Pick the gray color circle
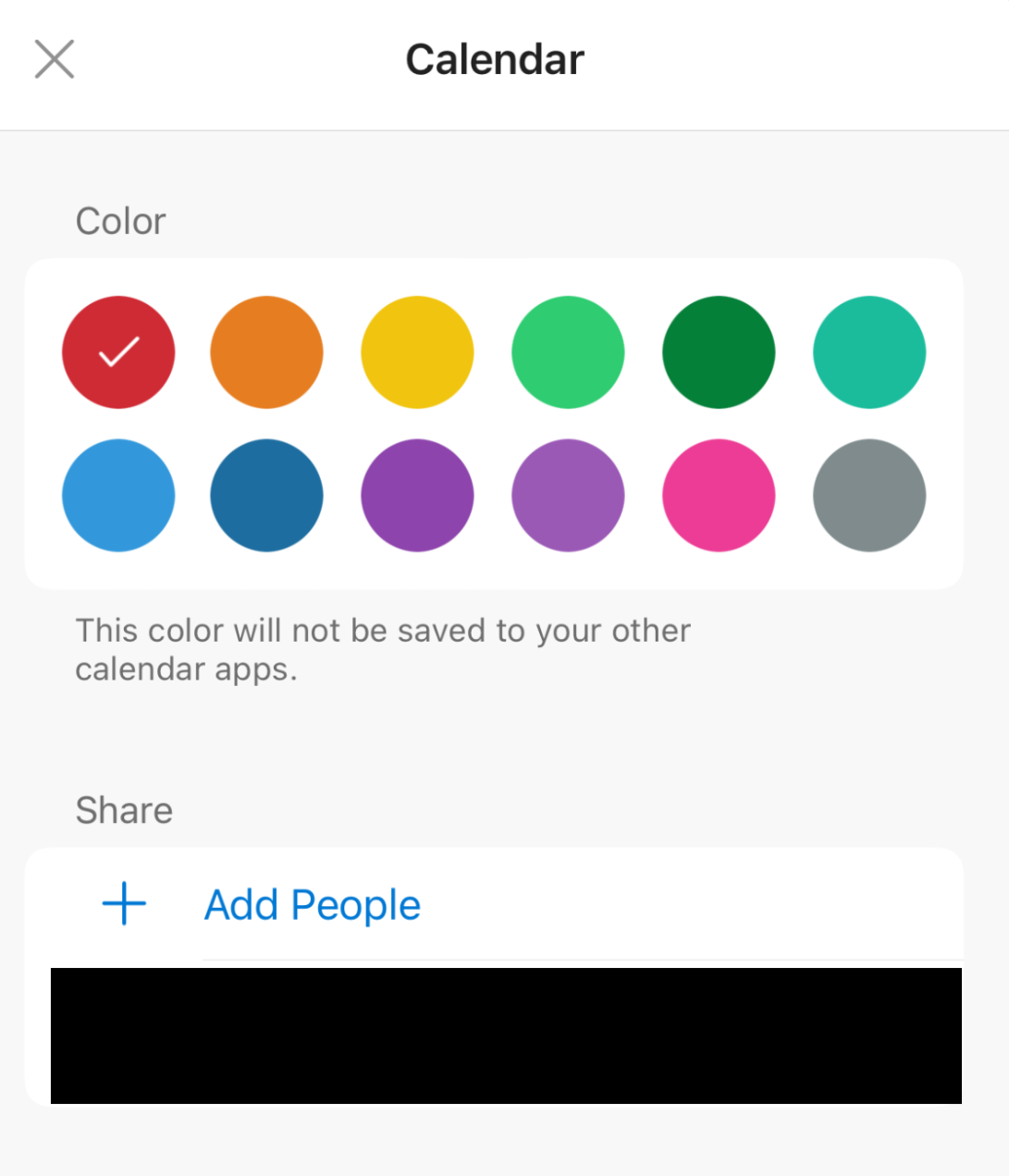This screenshot has width=1009, height=1176. [x=869, y=496]
